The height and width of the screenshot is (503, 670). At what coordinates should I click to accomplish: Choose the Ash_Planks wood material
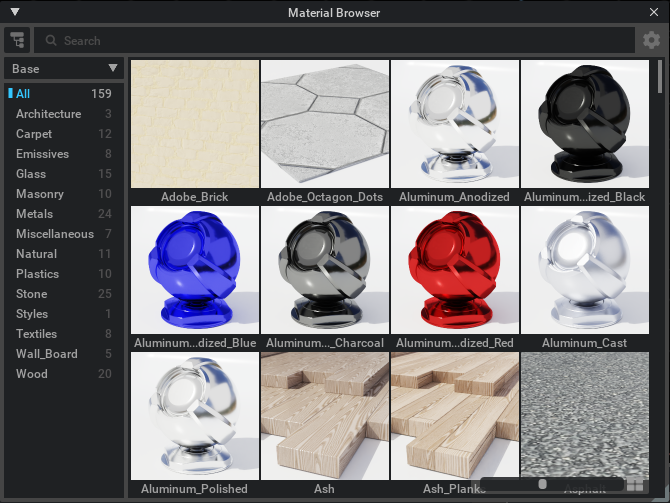[455, 415]
